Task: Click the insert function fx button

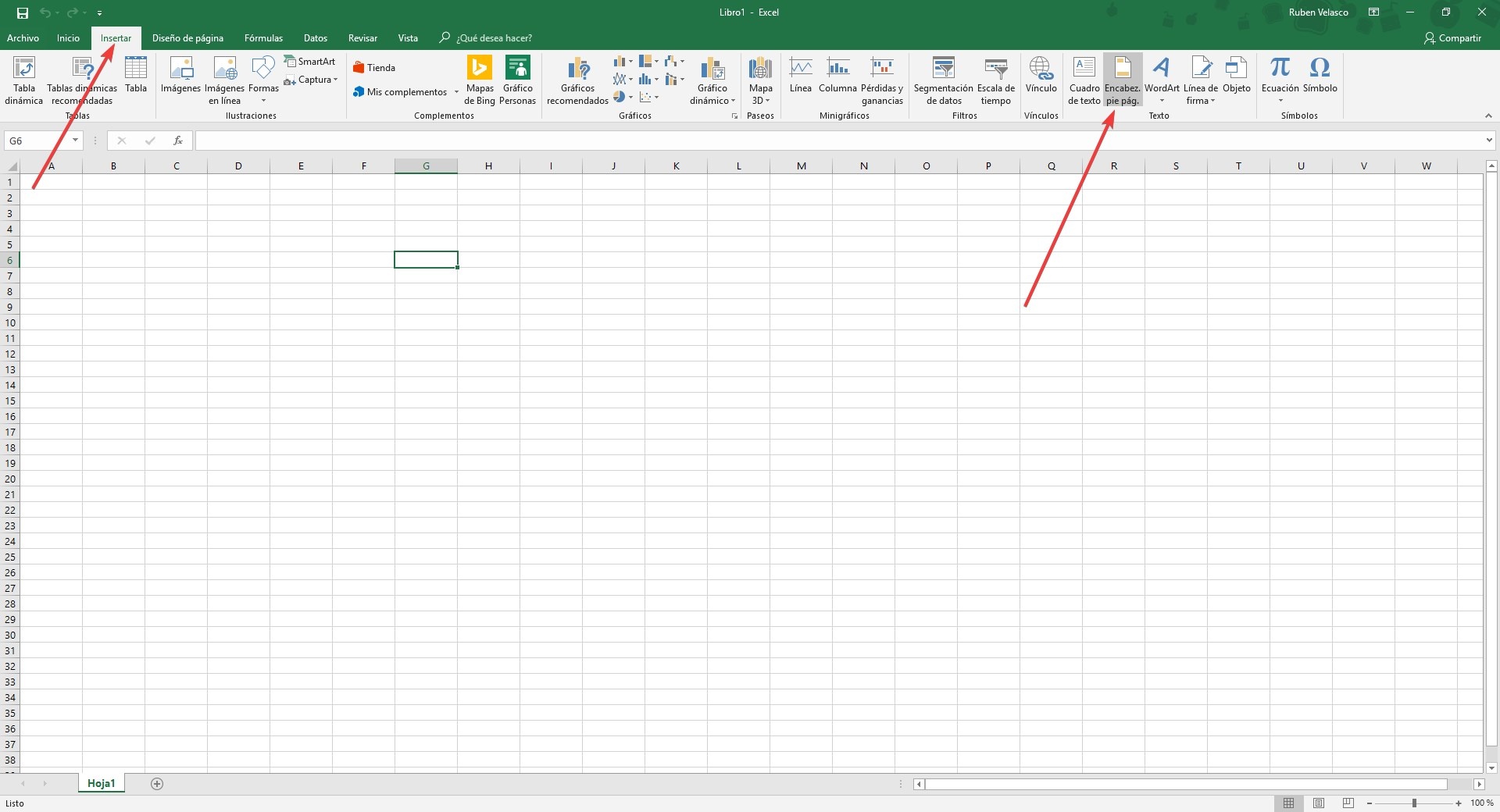Action: pos(178,141)
